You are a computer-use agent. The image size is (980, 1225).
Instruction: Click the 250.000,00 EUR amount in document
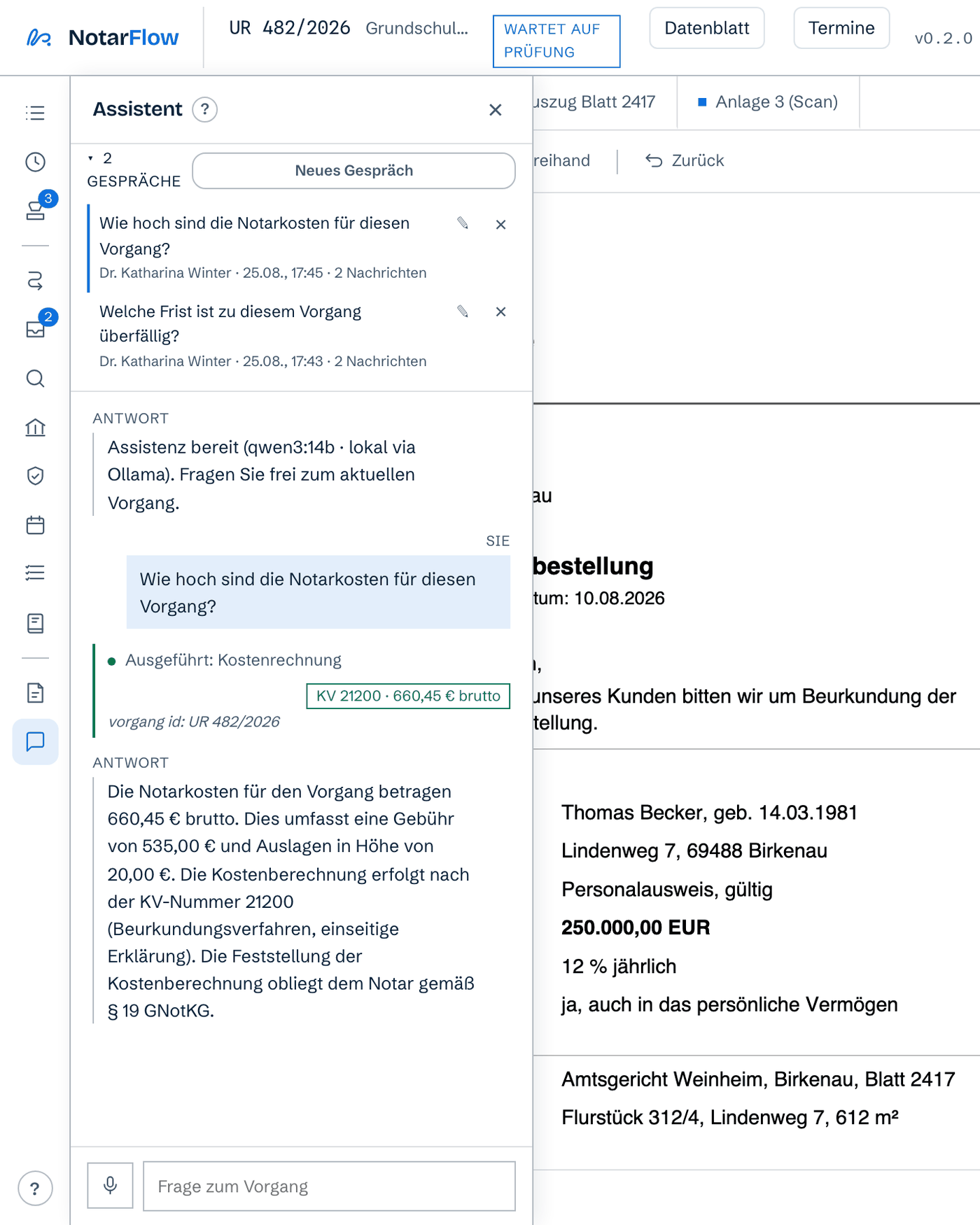[x=636, y=927]
